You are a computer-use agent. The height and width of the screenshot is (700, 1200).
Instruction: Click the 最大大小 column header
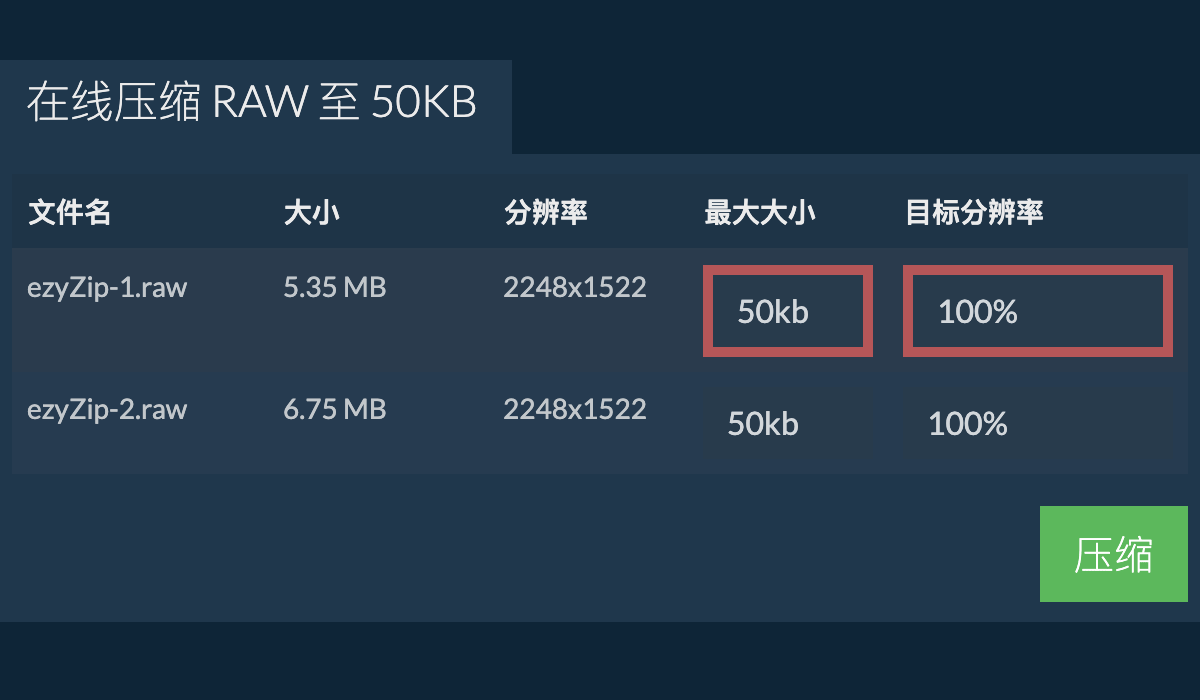pos(760,212)
